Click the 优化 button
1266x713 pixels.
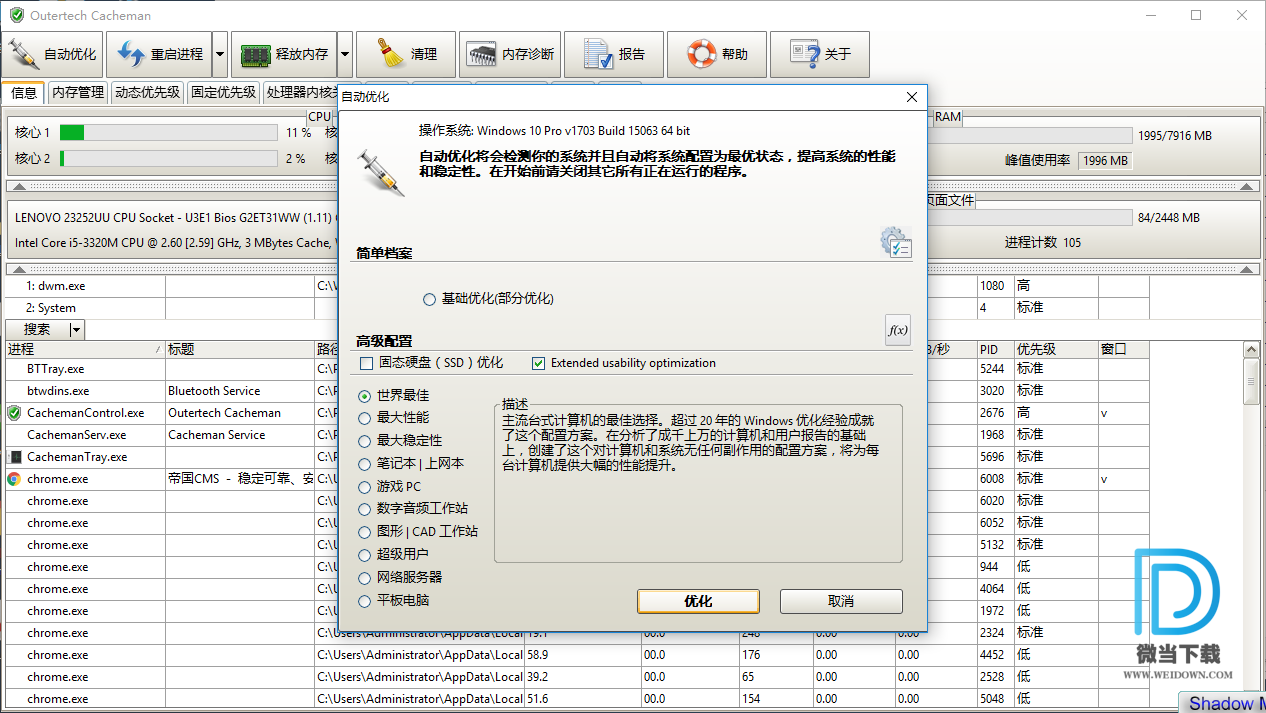698,601
